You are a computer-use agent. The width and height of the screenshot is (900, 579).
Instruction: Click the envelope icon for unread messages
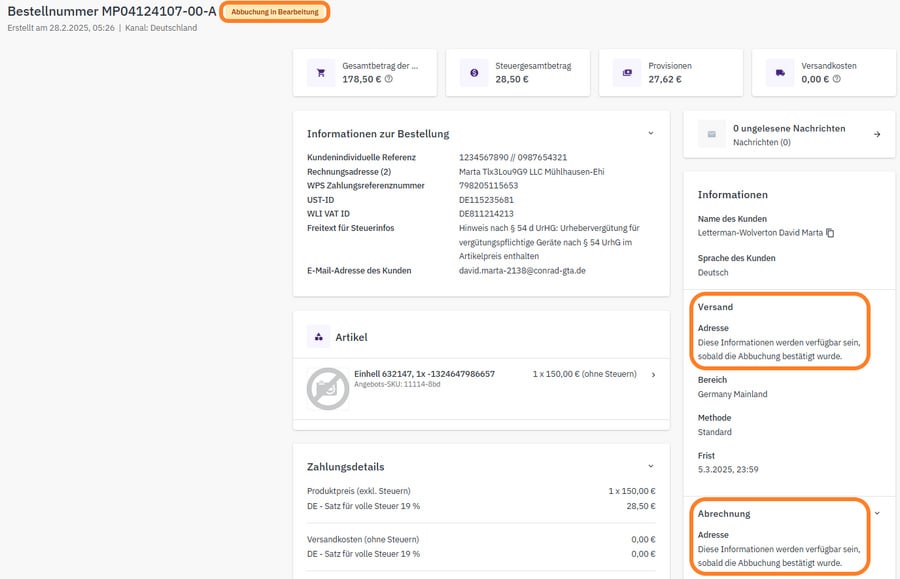[712, 134]
